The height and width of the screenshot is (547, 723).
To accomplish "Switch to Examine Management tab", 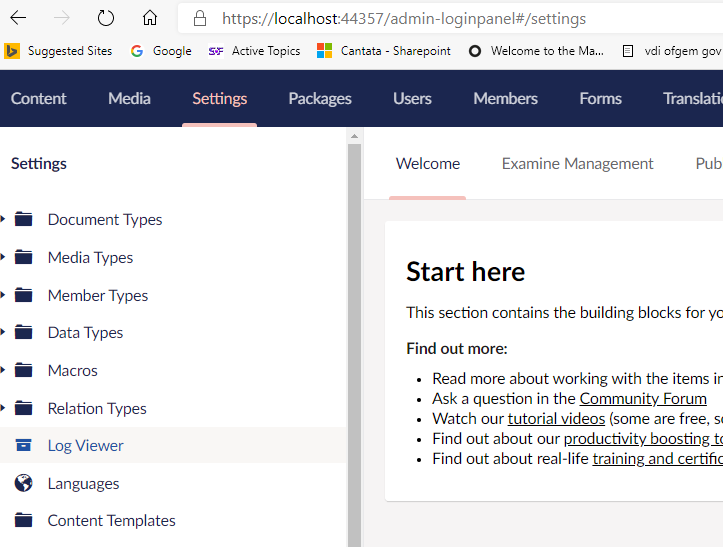I will pyautogui.click(x=577, y=163).
